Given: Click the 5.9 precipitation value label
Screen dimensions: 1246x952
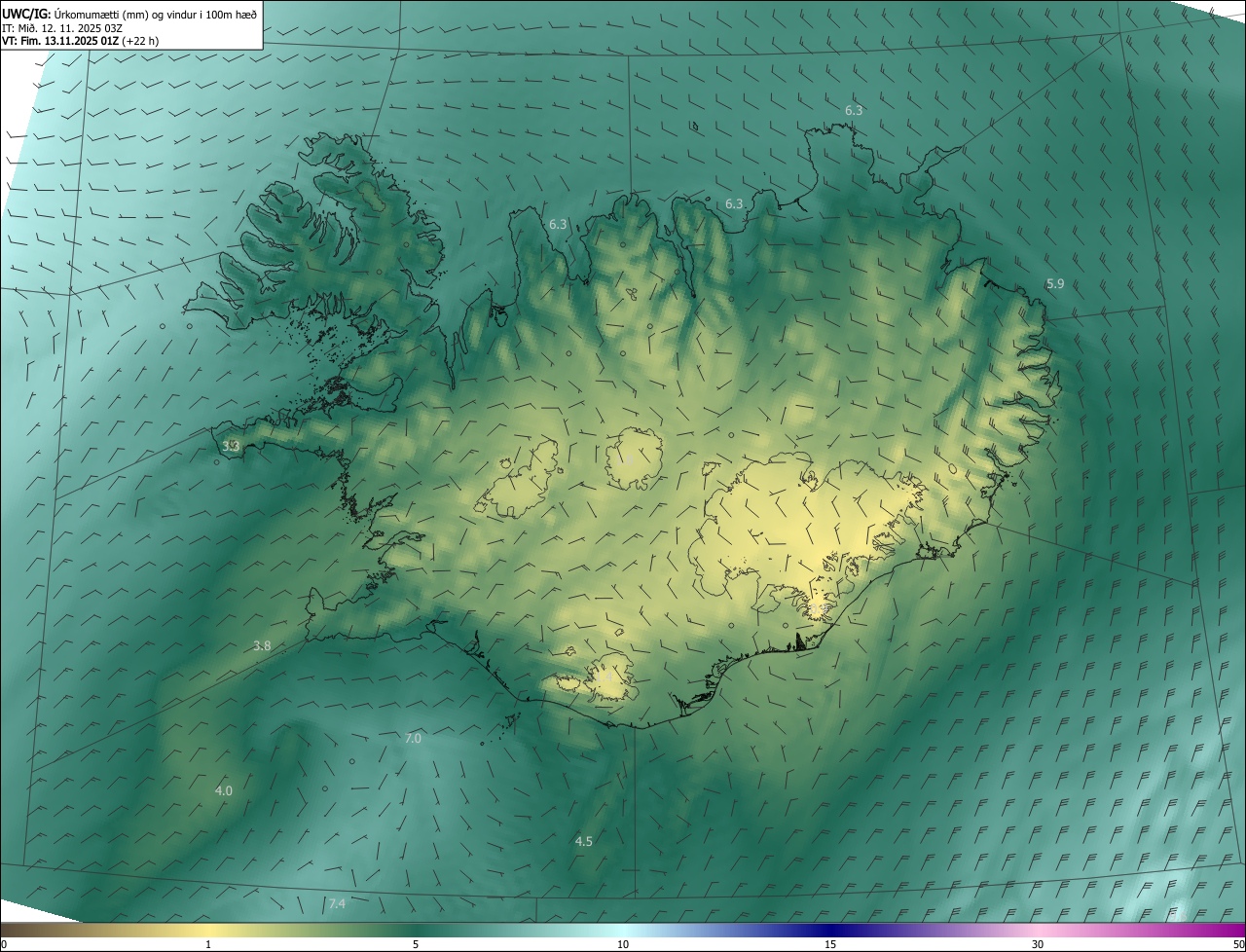Looking at the screenshot, I should click(1055, 284).
